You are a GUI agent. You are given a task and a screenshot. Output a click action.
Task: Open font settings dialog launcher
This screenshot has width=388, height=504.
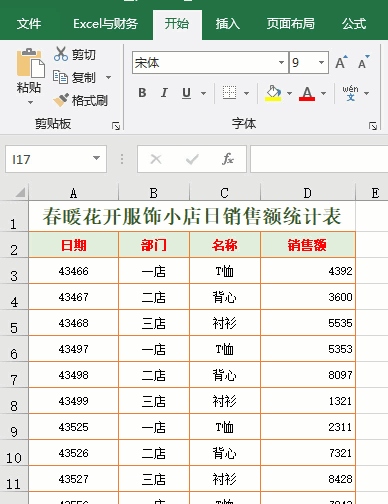click(x=373, y=126)
